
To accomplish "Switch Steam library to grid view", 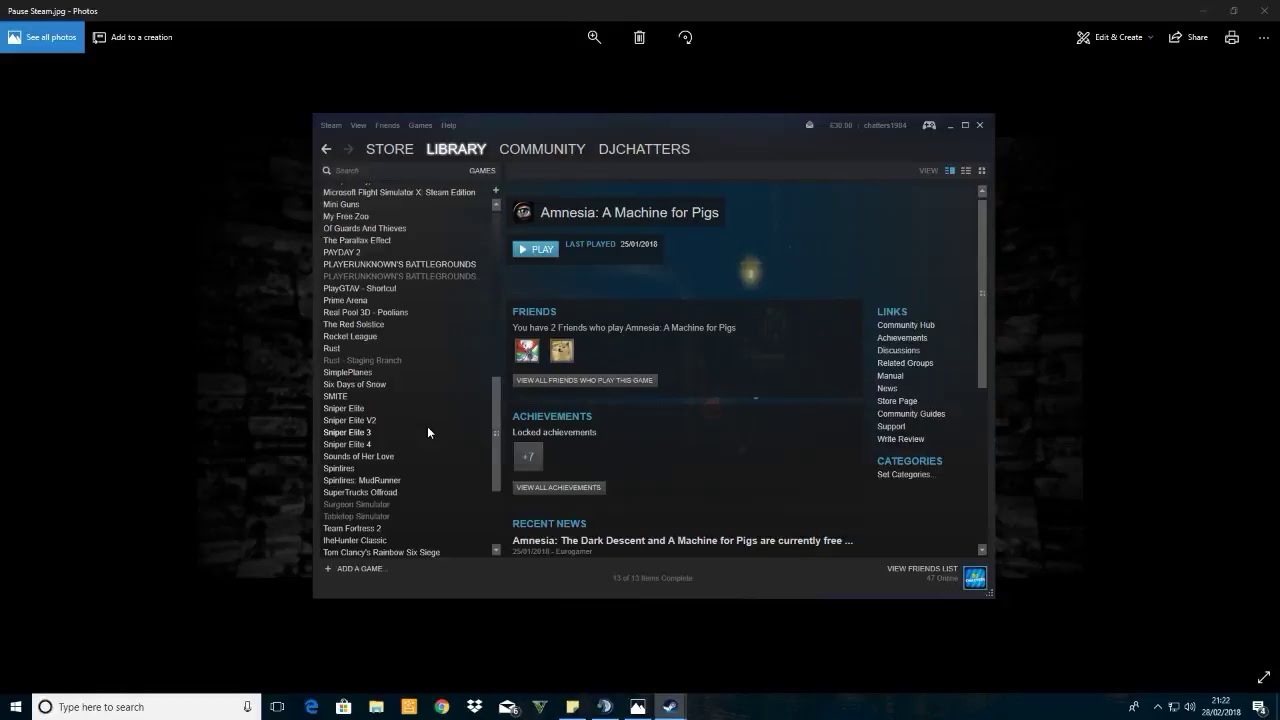I will click(982, 171).
